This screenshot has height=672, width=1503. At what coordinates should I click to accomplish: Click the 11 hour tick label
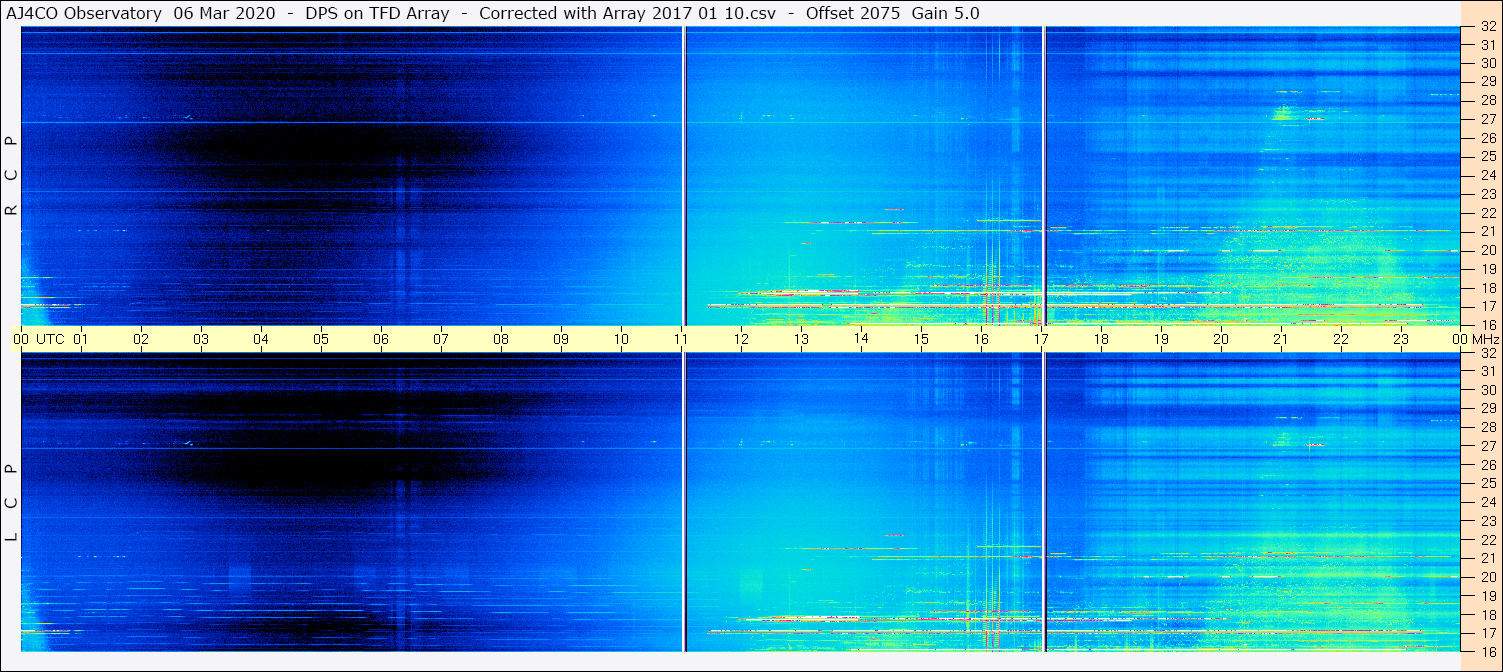681,339
